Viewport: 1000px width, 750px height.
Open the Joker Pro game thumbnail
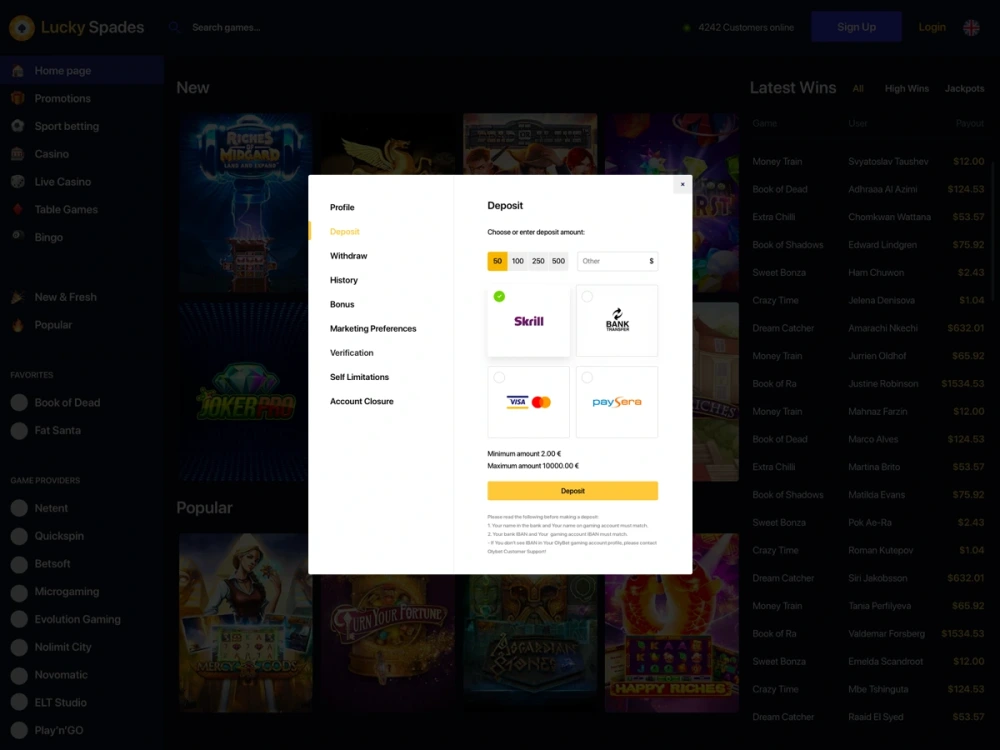[246, 392]
